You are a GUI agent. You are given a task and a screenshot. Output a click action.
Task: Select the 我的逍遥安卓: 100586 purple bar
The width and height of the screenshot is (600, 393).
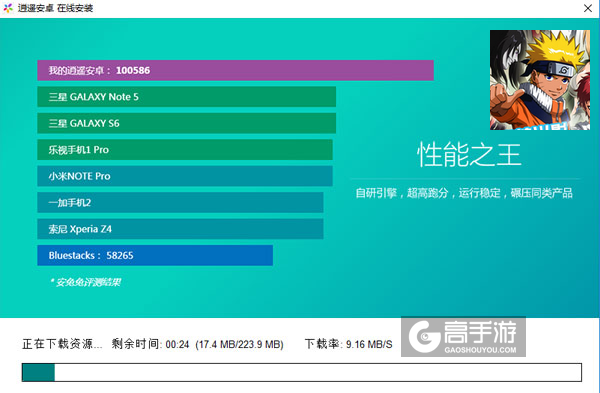[x=235, y=70]
